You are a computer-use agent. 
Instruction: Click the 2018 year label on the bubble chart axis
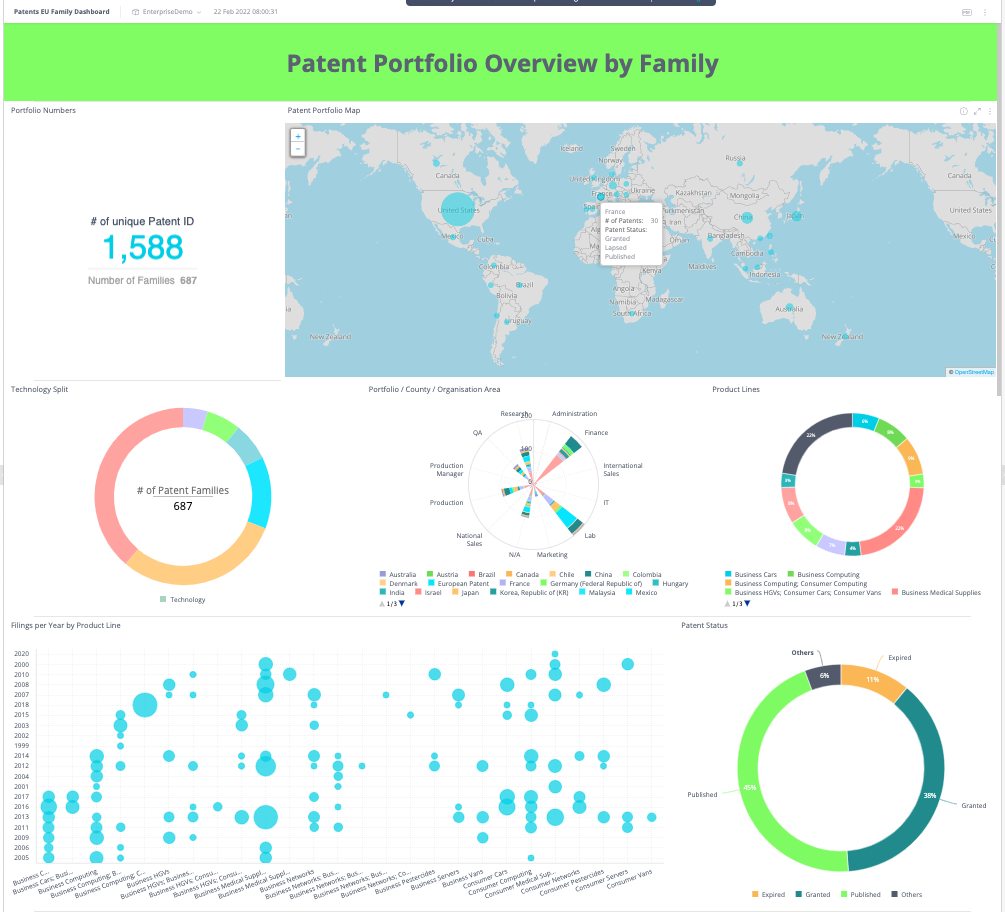[21, 704]
